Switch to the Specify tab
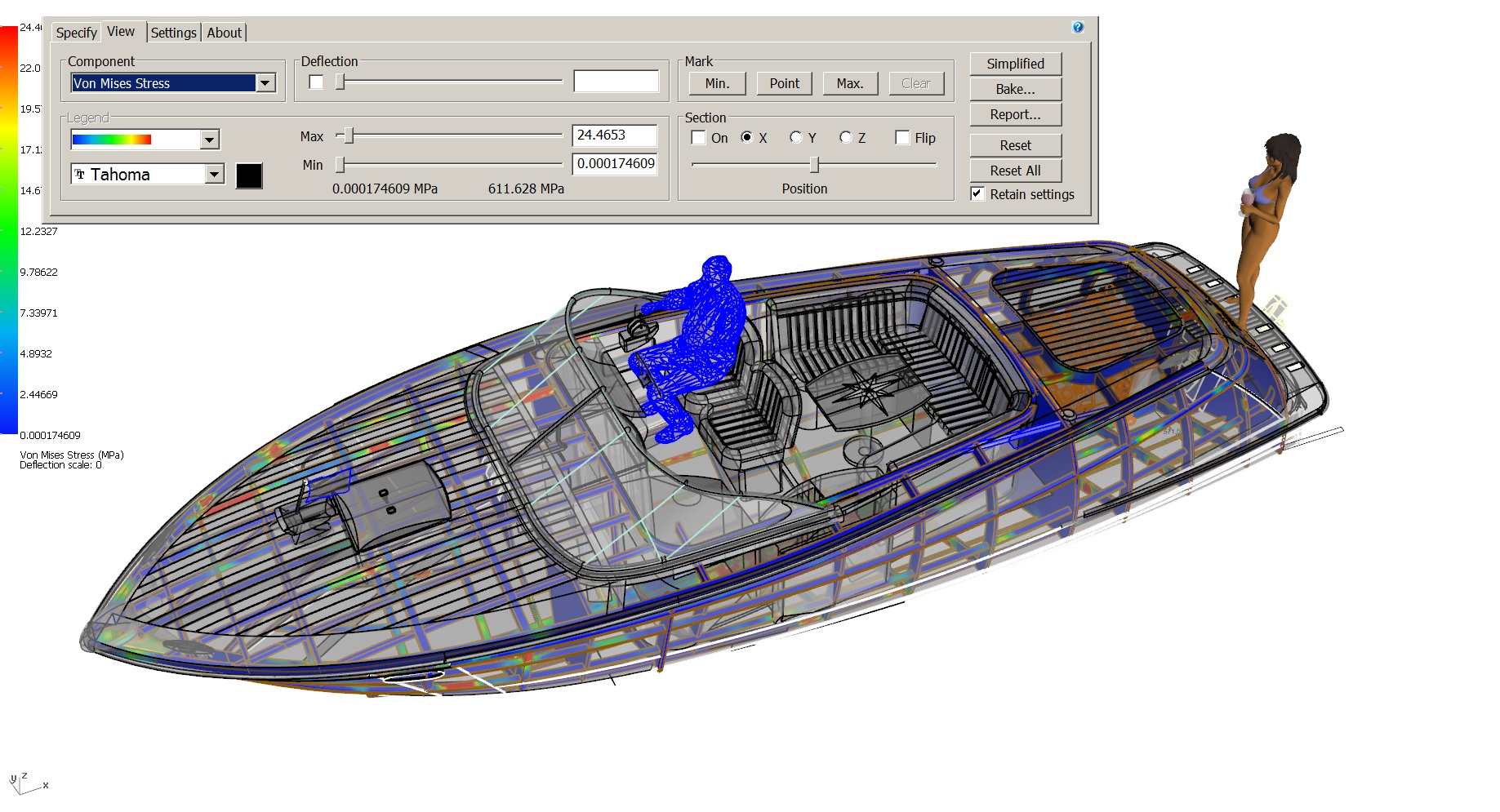The height and width of the screenshot is (812, 1500). pos(76,33)
